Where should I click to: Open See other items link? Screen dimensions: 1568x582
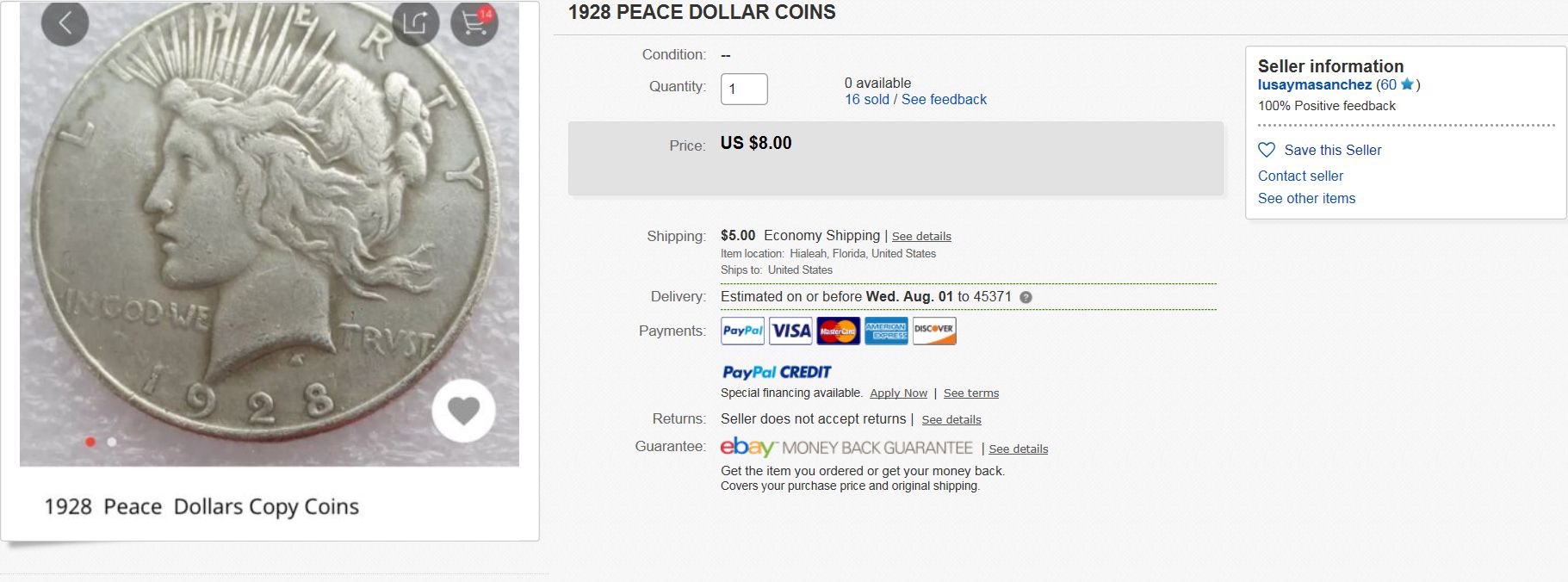click(1306, 198)
